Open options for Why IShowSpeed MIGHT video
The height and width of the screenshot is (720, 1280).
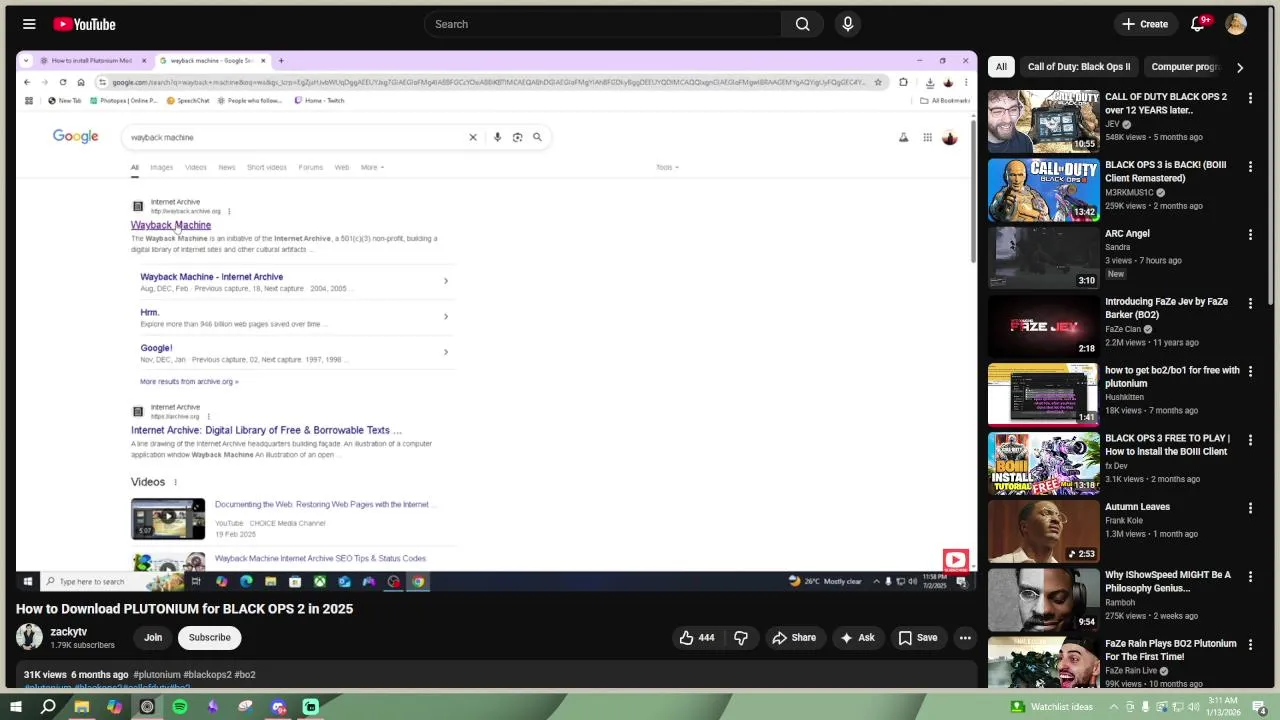[1250, 576]
